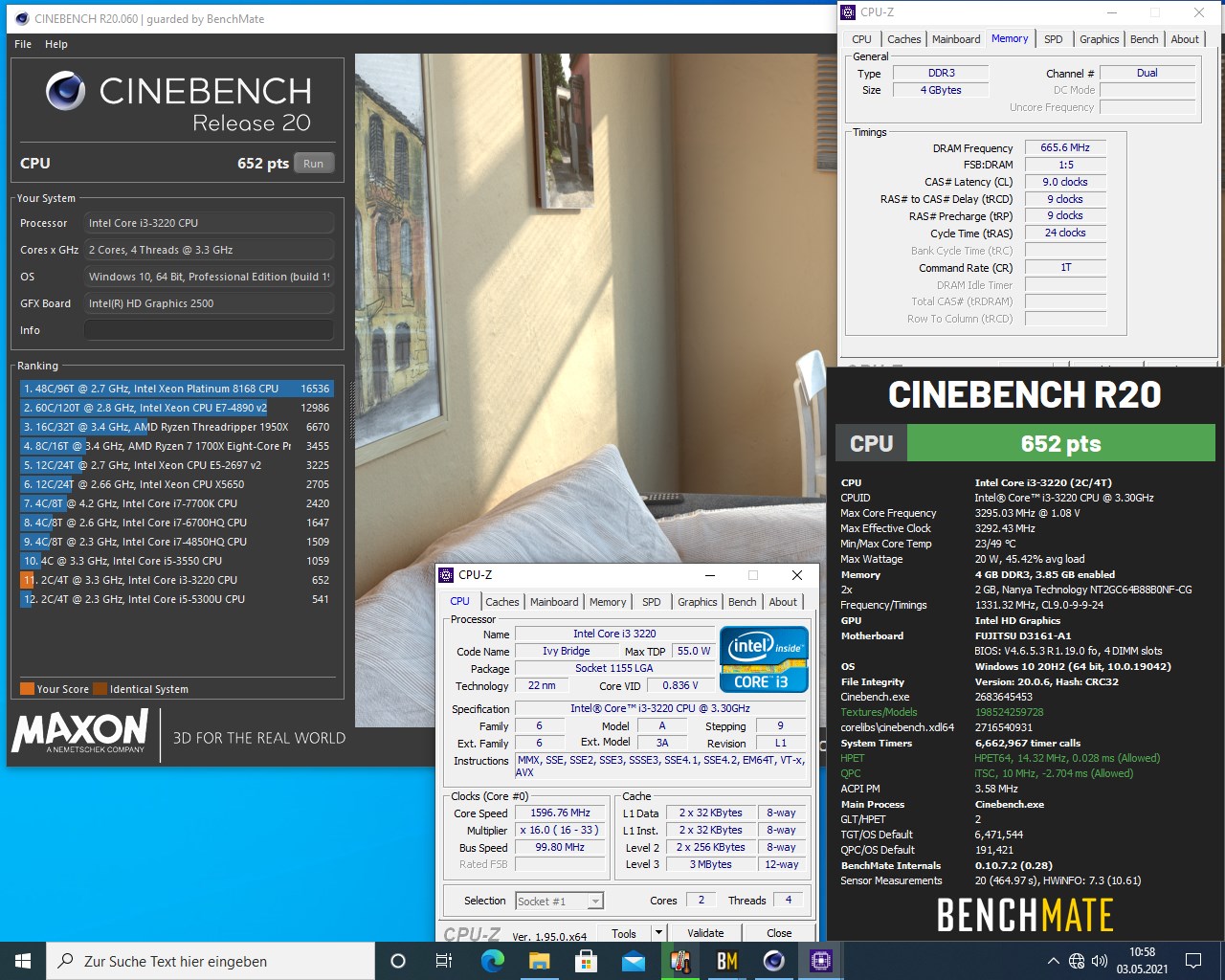The image size is (1225, 980).
Task: Select ranking row Intel Core i5-5300U
Action: tap(176, 599)
